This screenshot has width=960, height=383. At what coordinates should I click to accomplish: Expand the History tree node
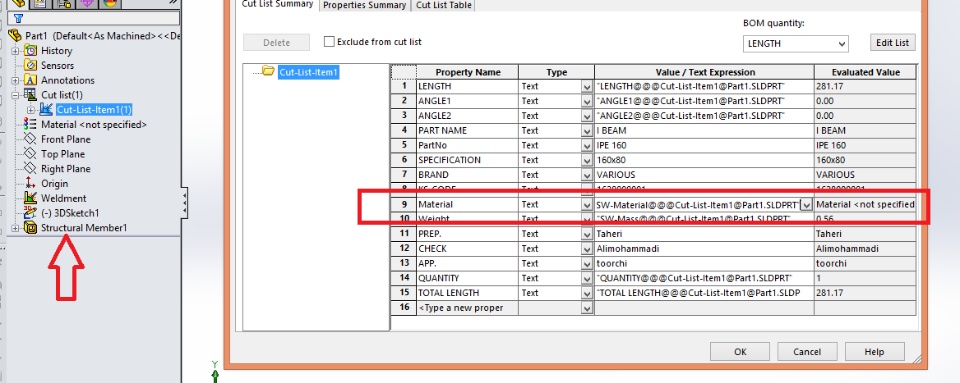point(15,51)
